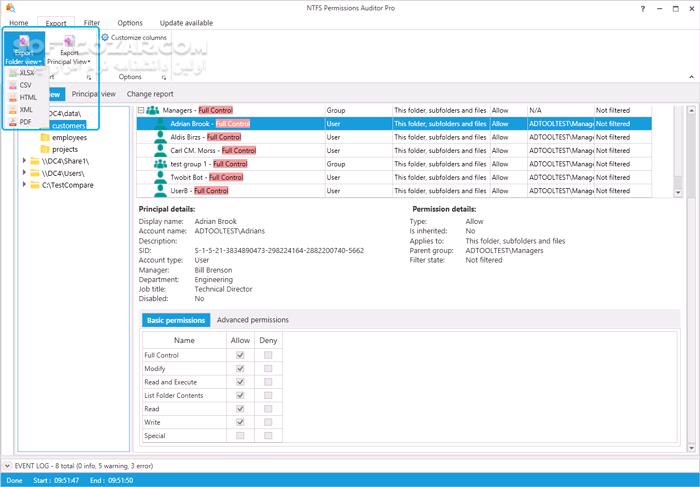700x487 pixels.
Task: Choose PDF from the export dropdown
Action: (x=13, y=121)
